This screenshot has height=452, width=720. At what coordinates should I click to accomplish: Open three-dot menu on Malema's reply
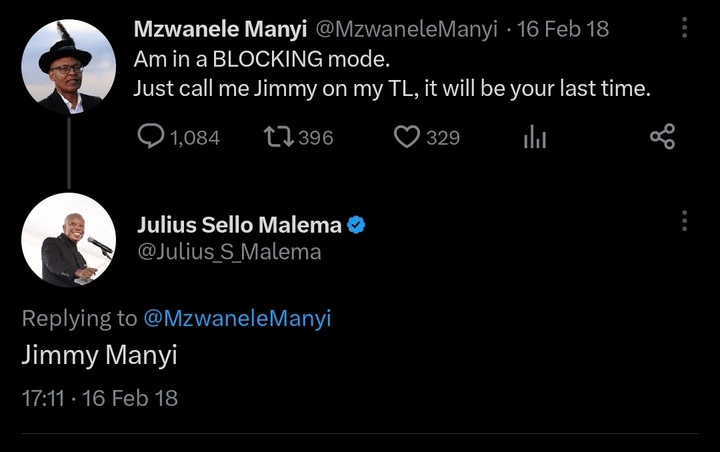pos(684,220)
